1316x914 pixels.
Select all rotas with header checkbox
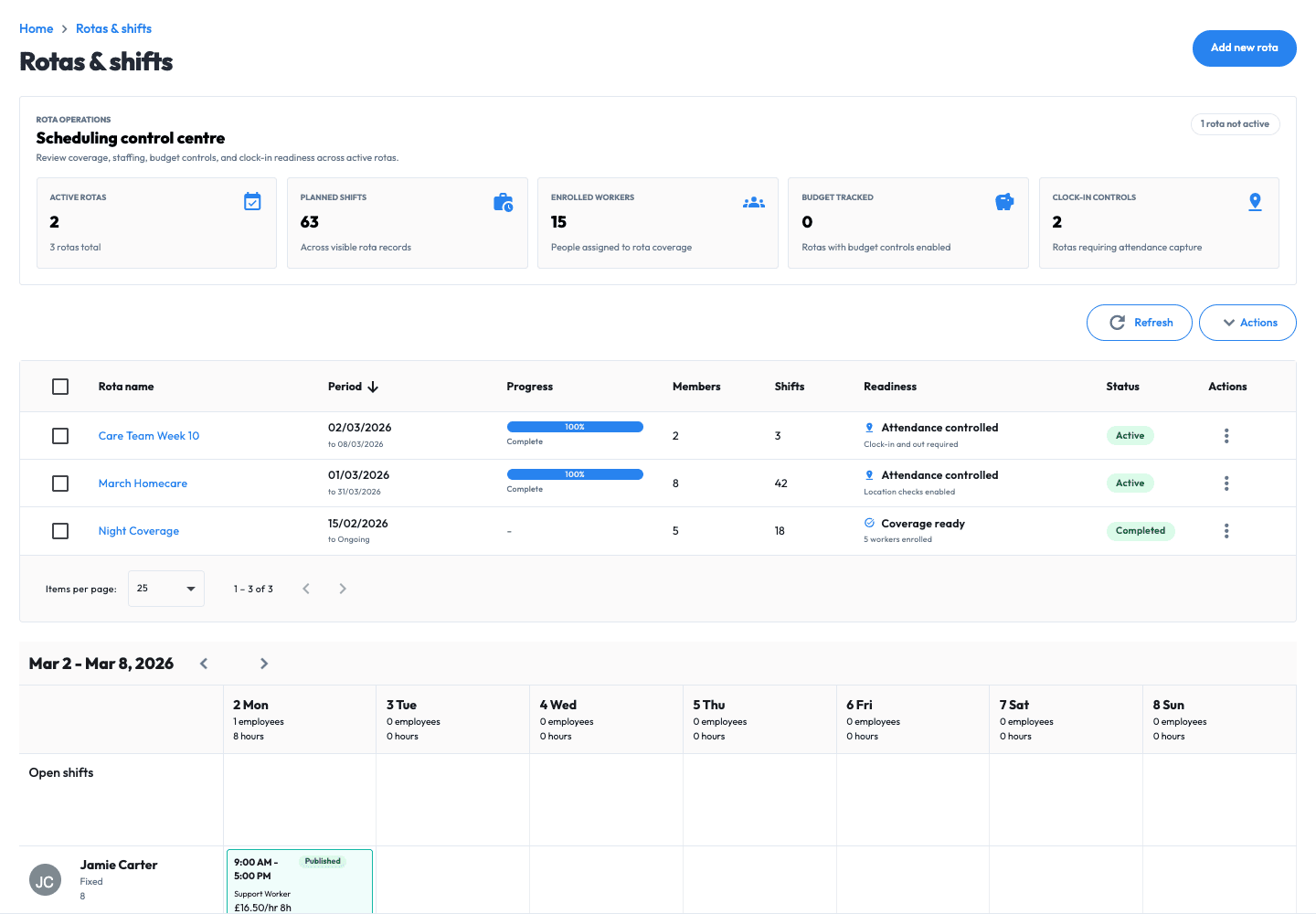[60, 387]
